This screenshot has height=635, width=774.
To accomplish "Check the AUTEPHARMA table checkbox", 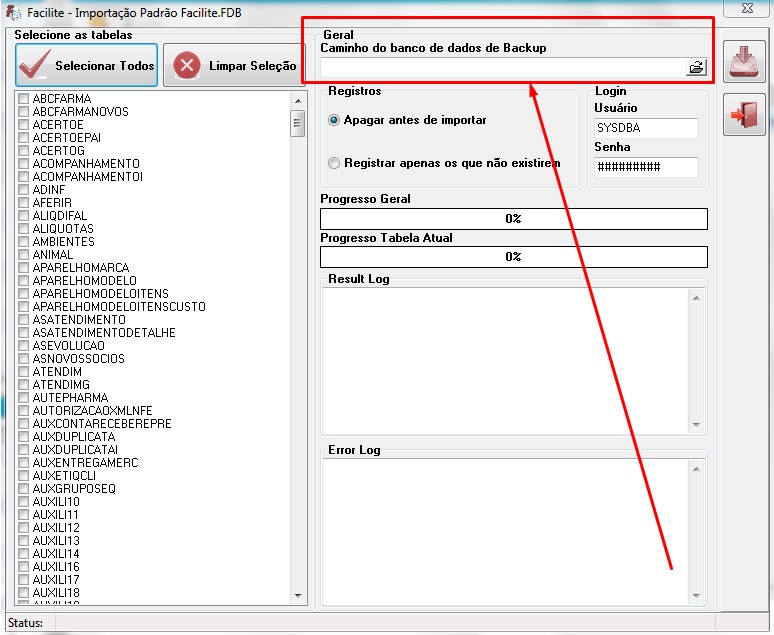I will tap(23, 397).
